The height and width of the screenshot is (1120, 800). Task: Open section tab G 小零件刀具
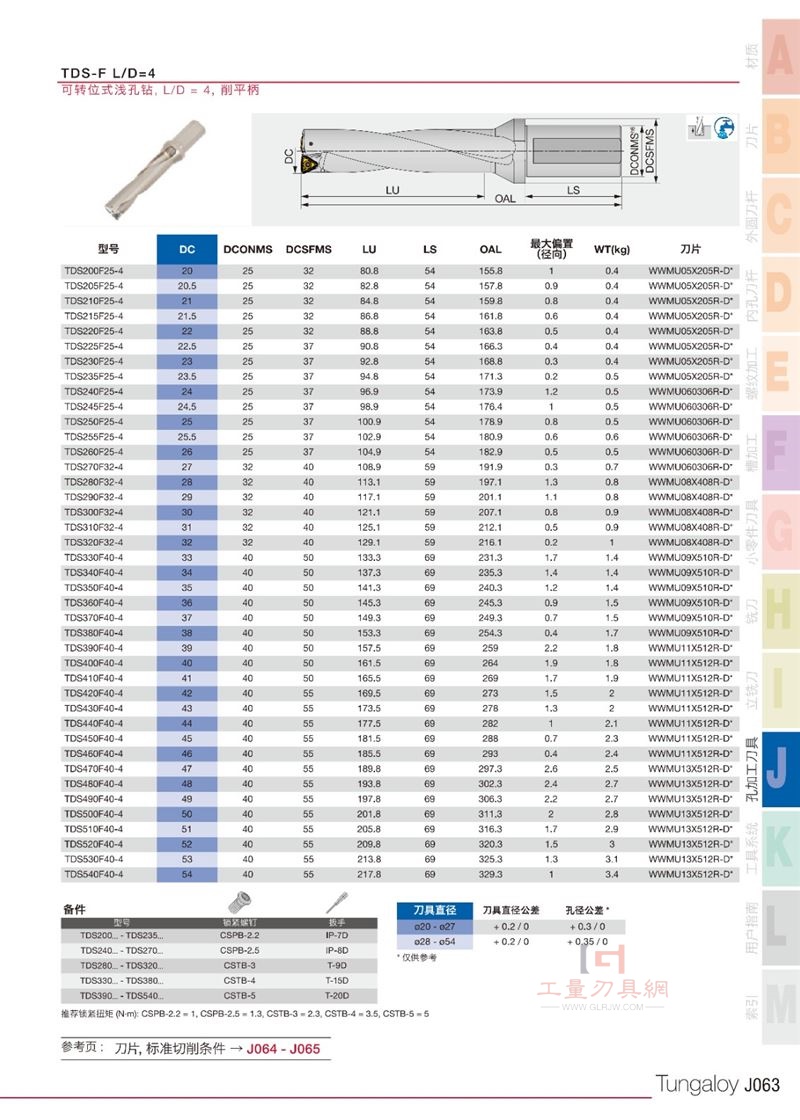(779, 532)
